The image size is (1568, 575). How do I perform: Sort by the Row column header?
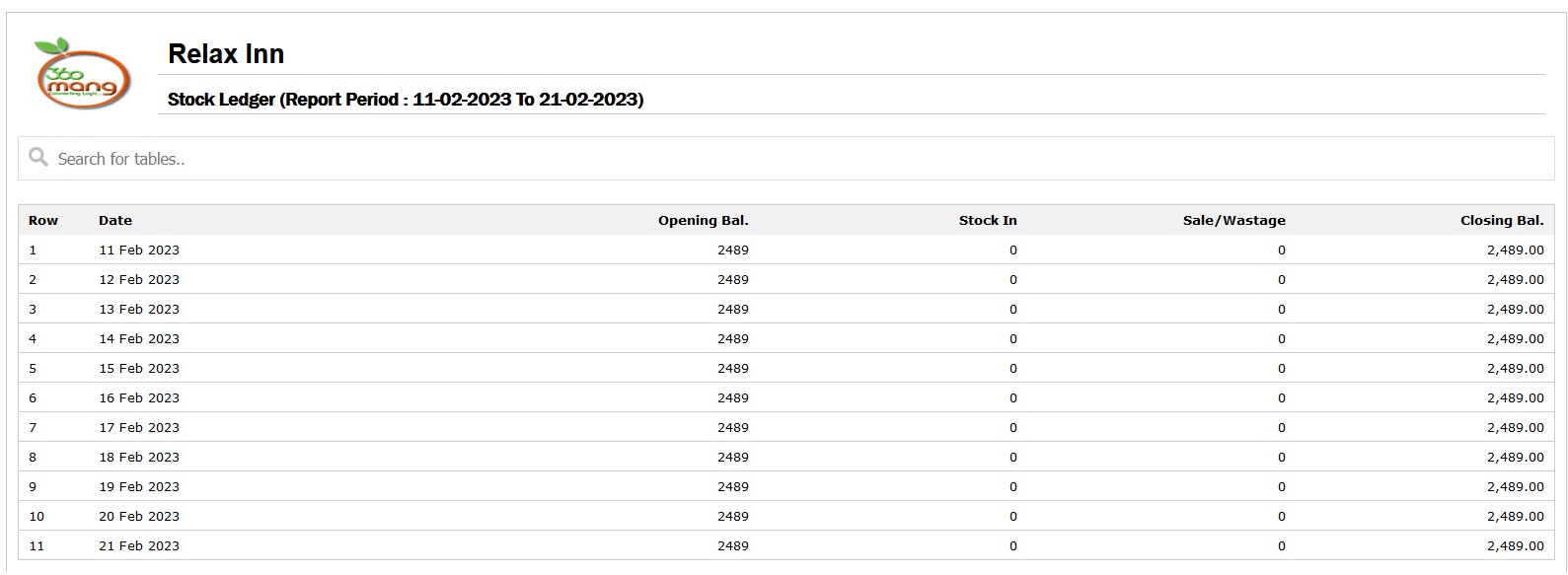coord(43,220)
